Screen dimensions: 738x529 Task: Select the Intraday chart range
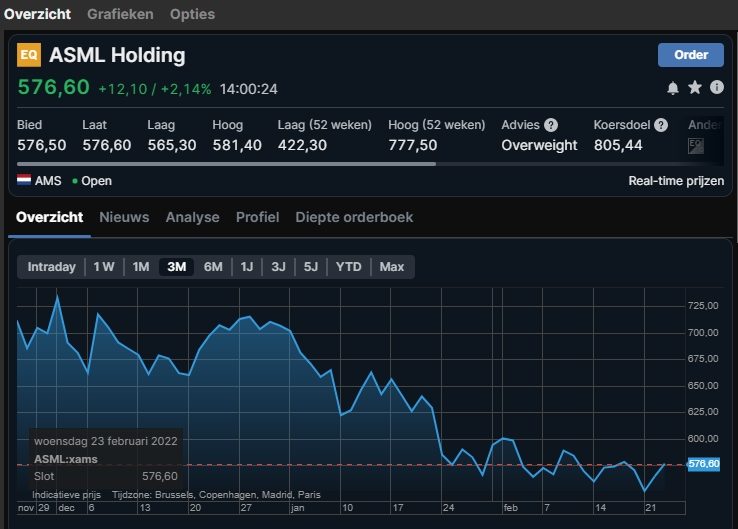(51, 267)
